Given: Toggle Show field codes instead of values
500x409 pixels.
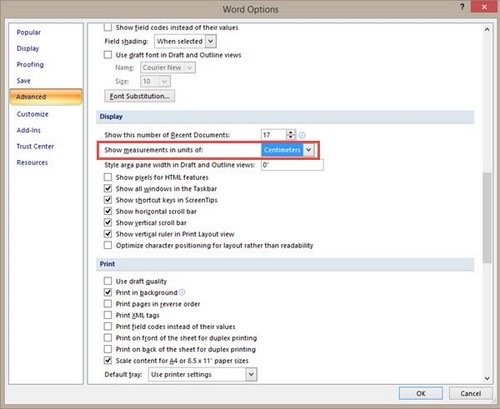Looking at the screenshot, I should click(x=108, y=27).
